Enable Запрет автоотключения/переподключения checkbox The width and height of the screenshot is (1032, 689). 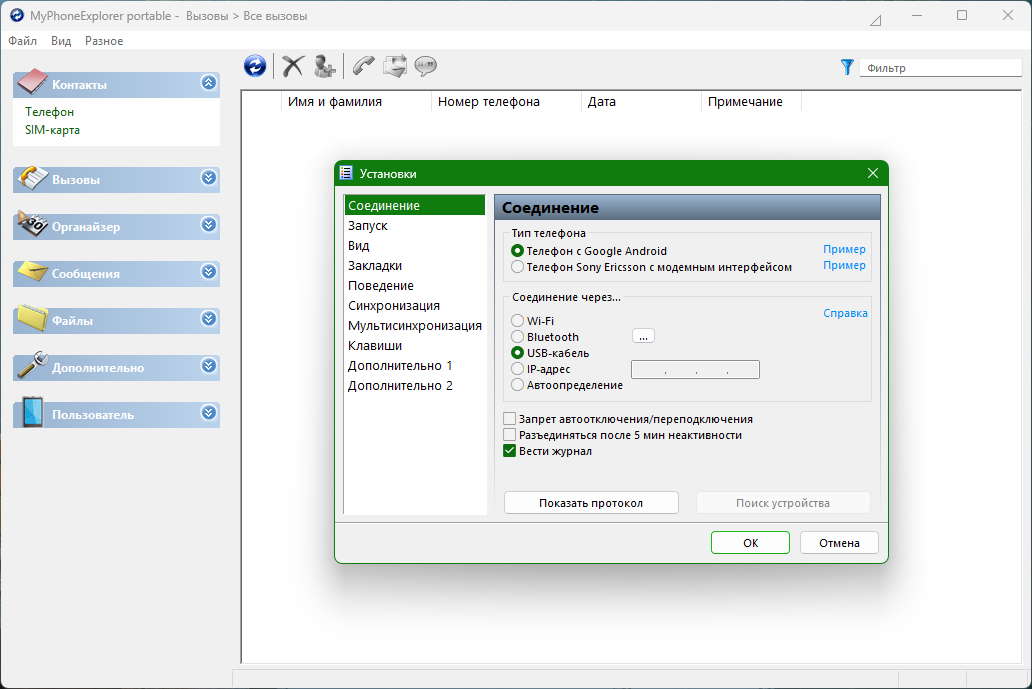pos(509,419)
